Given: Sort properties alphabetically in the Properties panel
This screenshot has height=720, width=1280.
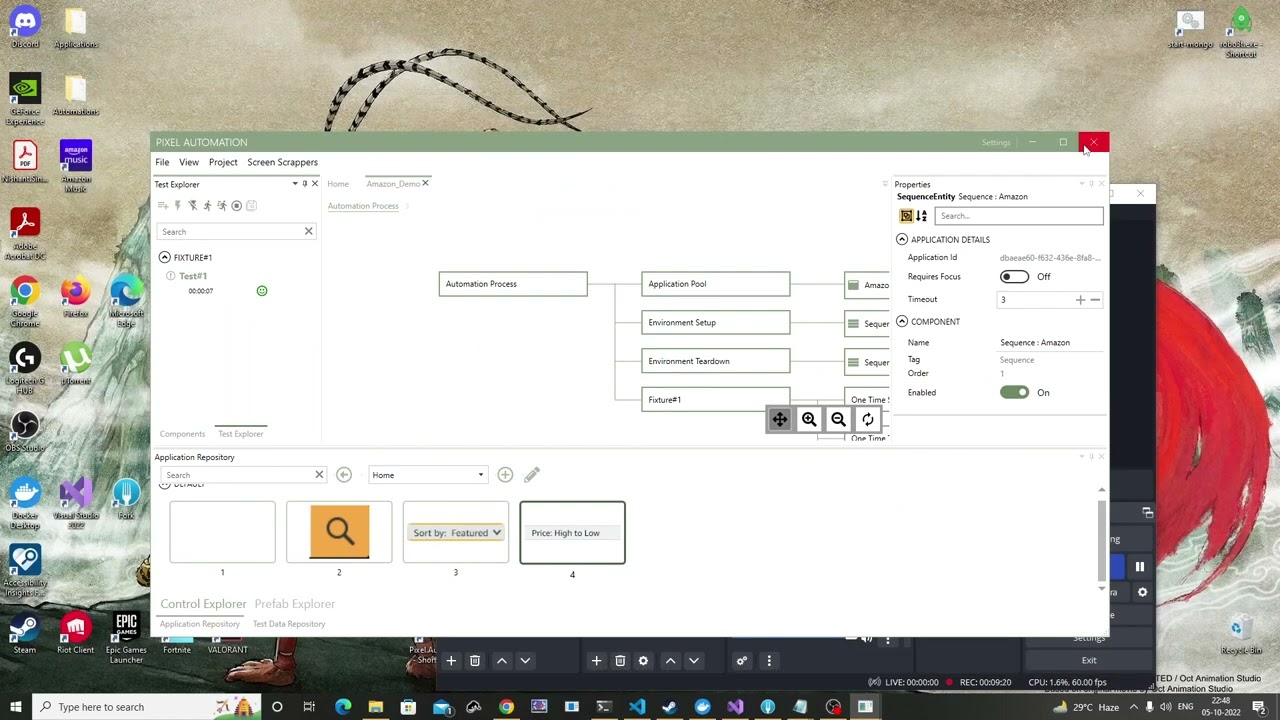Looking at the screenshot, I should pos(922,216).
